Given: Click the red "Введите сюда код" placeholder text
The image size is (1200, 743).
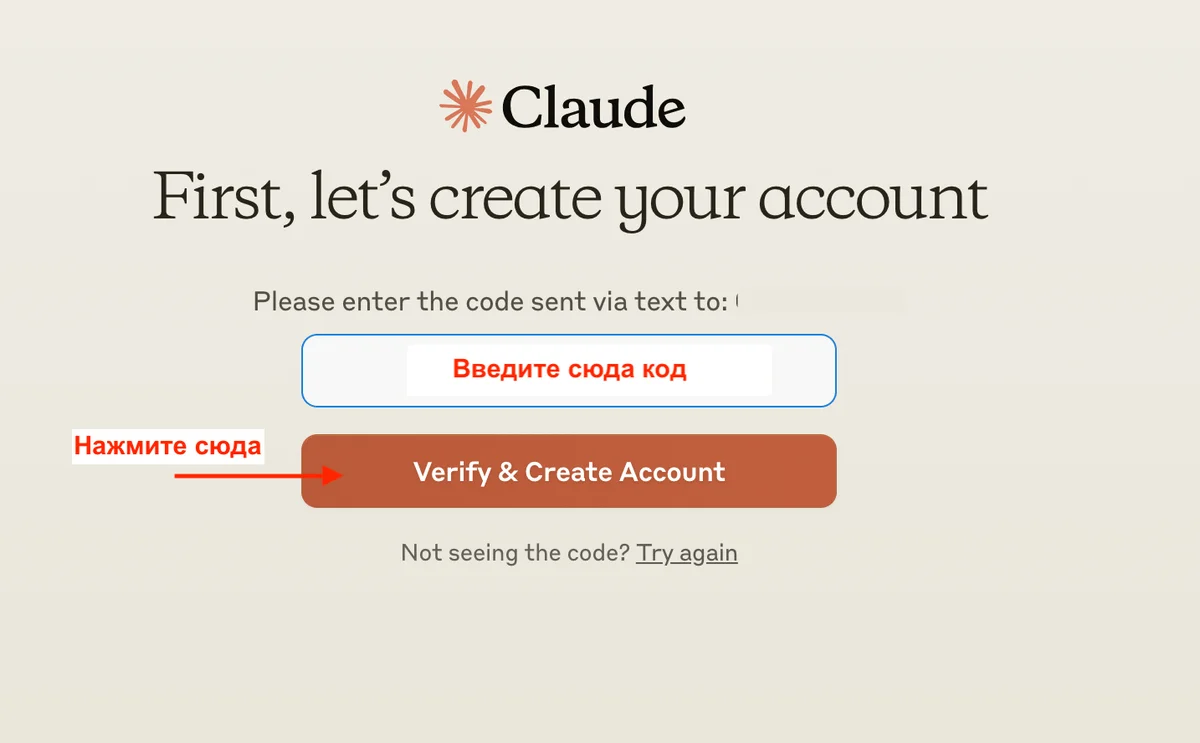Looking at the screenshot, I should click(x=569, y=370).
